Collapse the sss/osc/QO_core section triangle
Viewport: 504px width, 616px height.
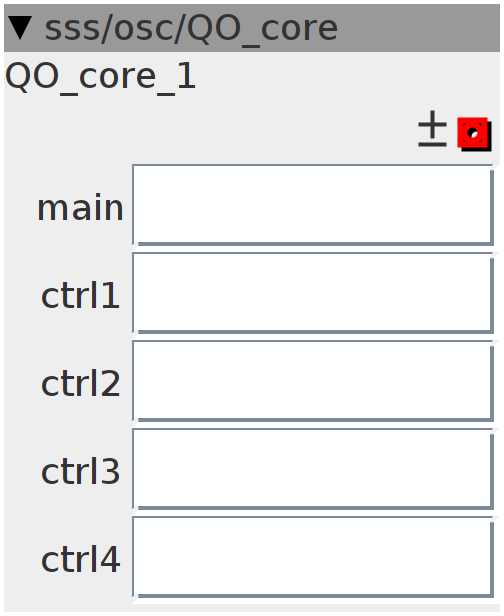click(x=20, y=28)
